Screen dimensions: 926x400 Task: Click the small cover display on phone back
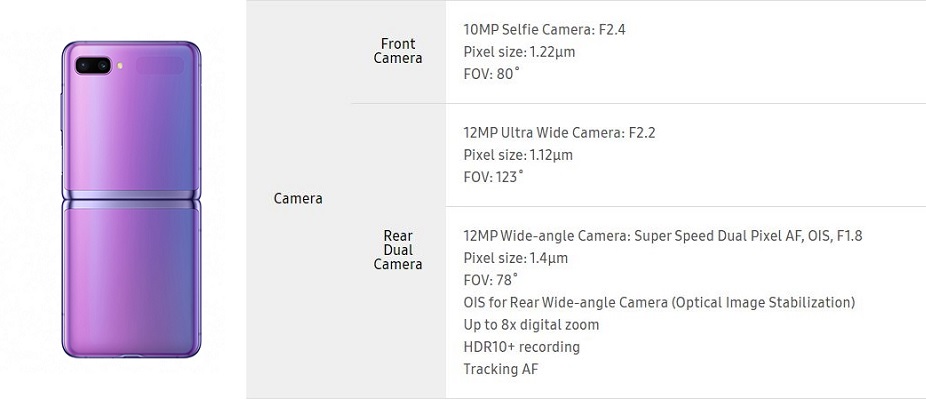159,65
